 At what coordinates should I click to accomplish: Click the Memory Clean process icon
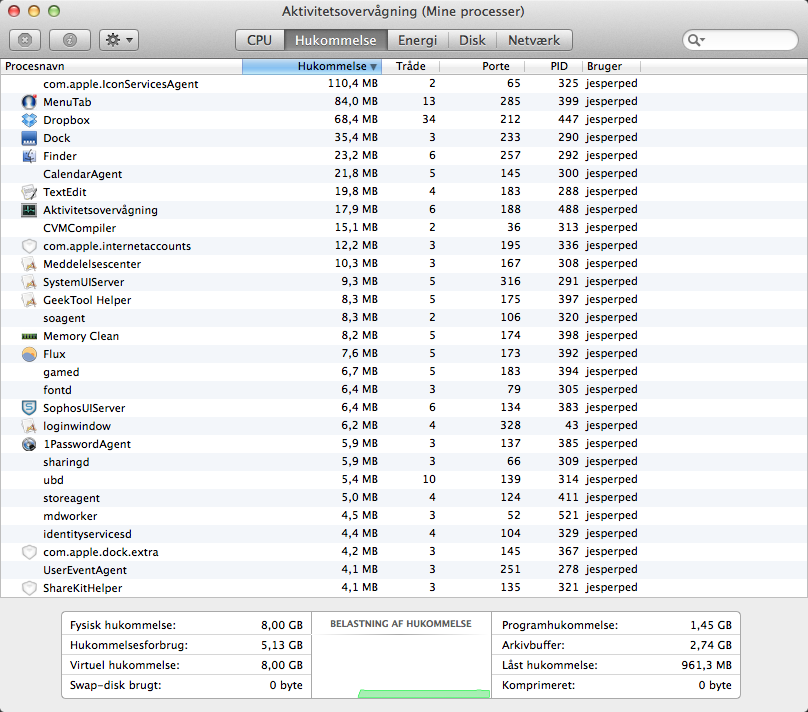(29, 336)
